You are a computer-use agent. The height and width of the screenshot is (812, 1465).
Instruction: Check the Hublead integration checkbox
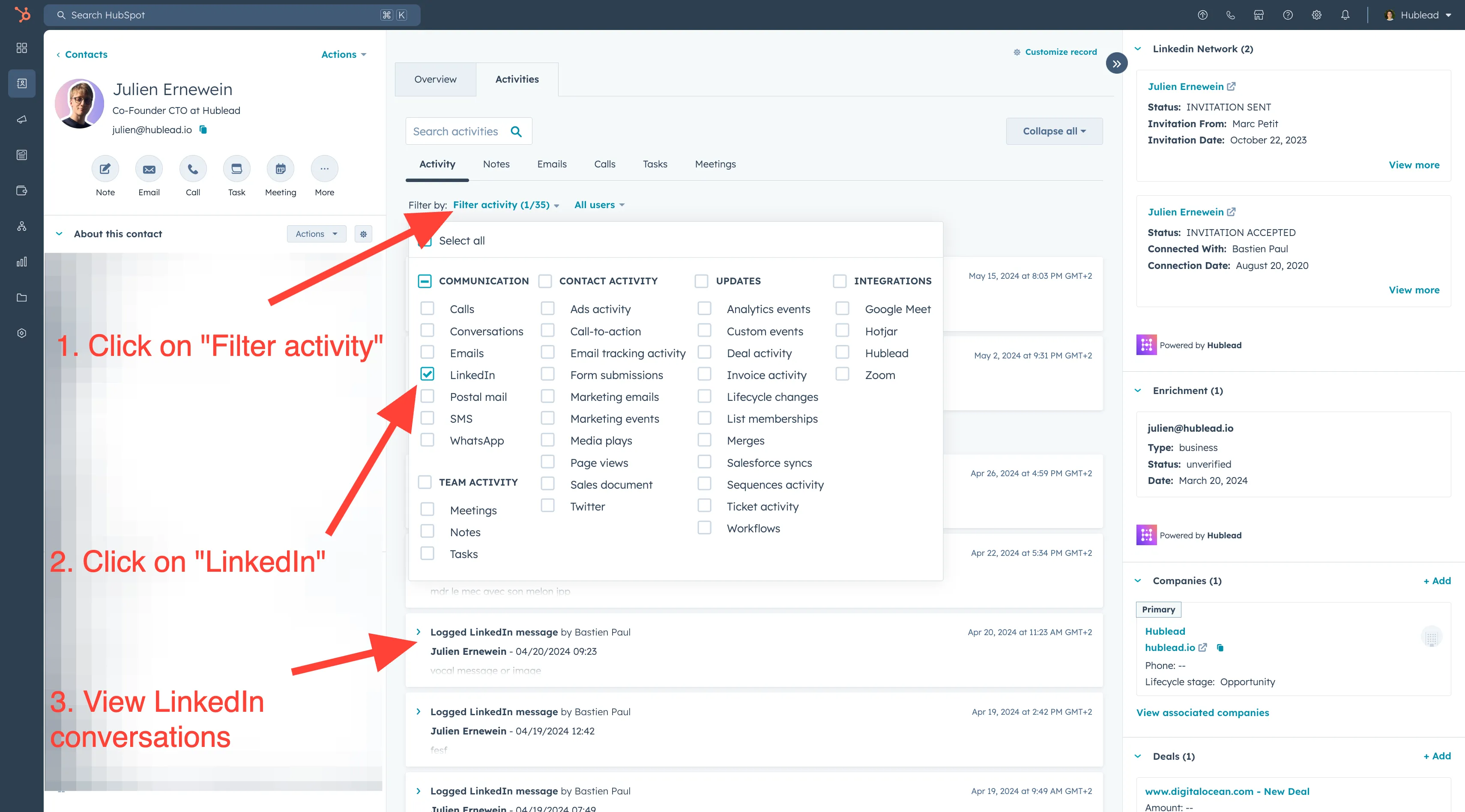pos(842,352)
